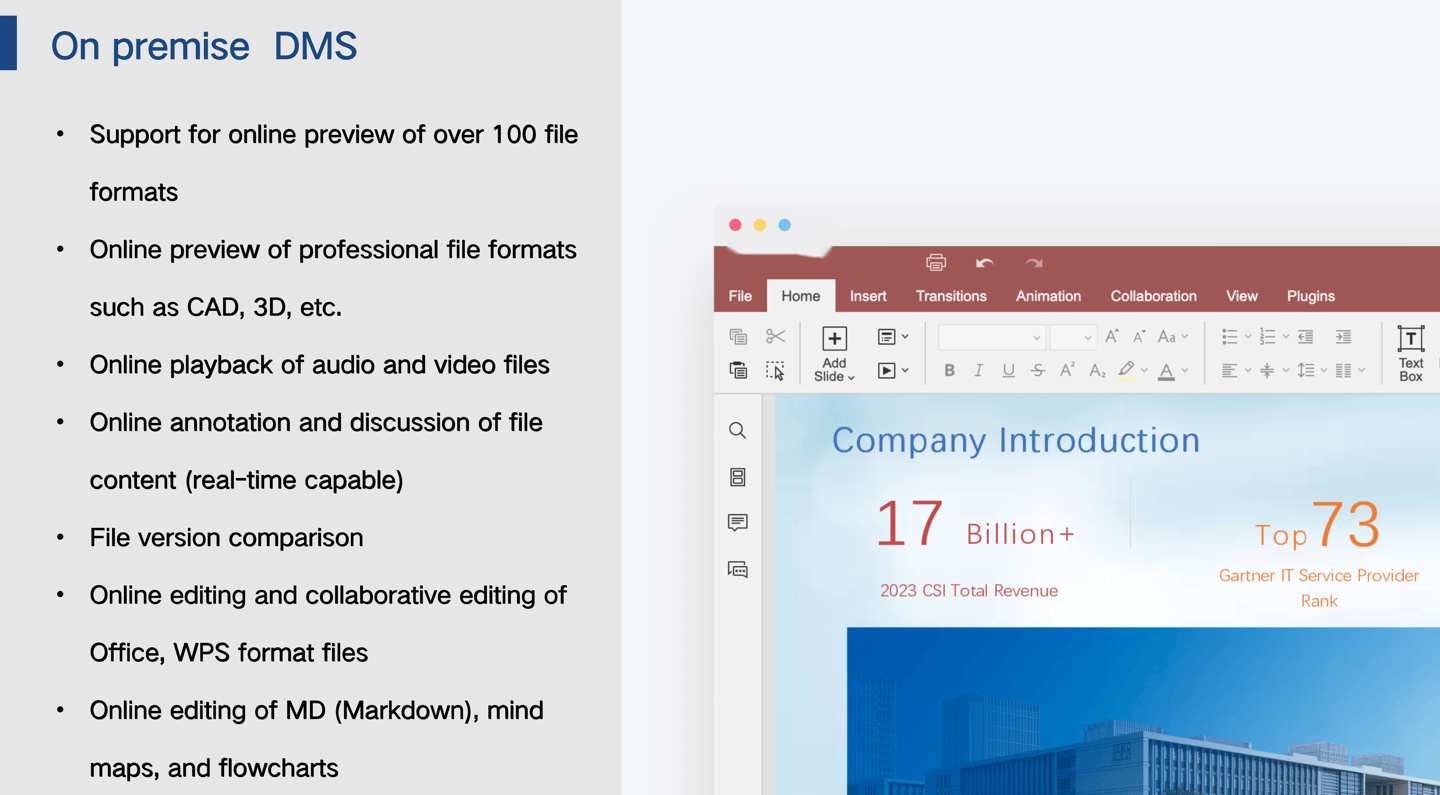Apply a numbered list

tap(1267, 337)
